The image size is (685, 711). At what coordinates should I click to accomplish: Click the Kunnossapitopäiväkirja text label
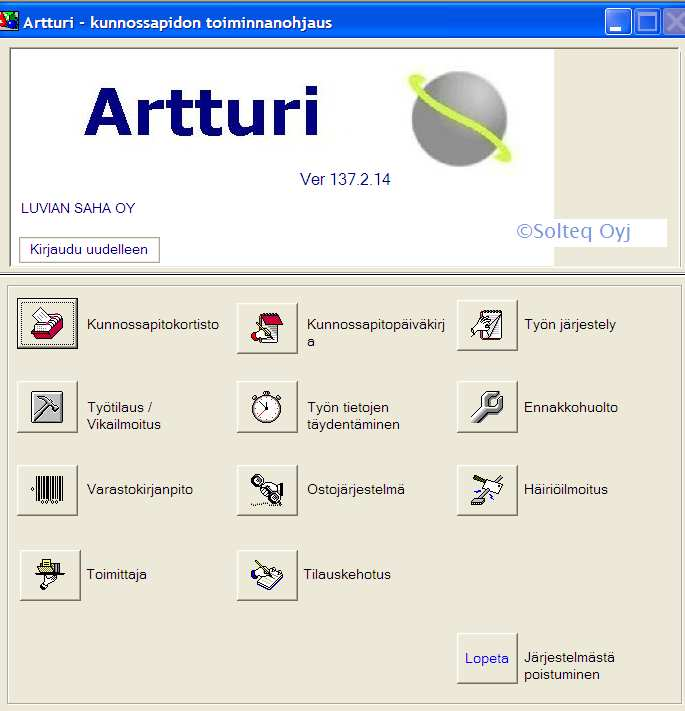[376, 332]
